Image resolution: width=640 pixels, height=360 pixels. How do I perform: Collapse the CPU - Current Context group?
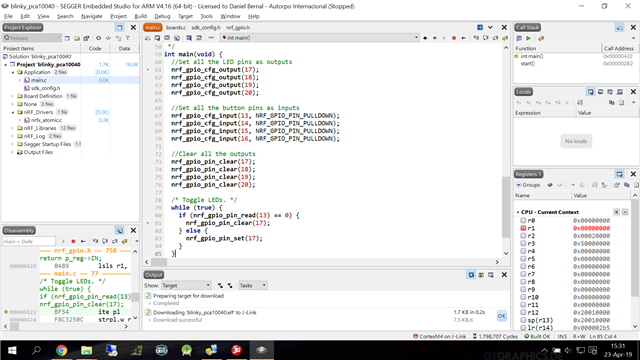point(518,212)
